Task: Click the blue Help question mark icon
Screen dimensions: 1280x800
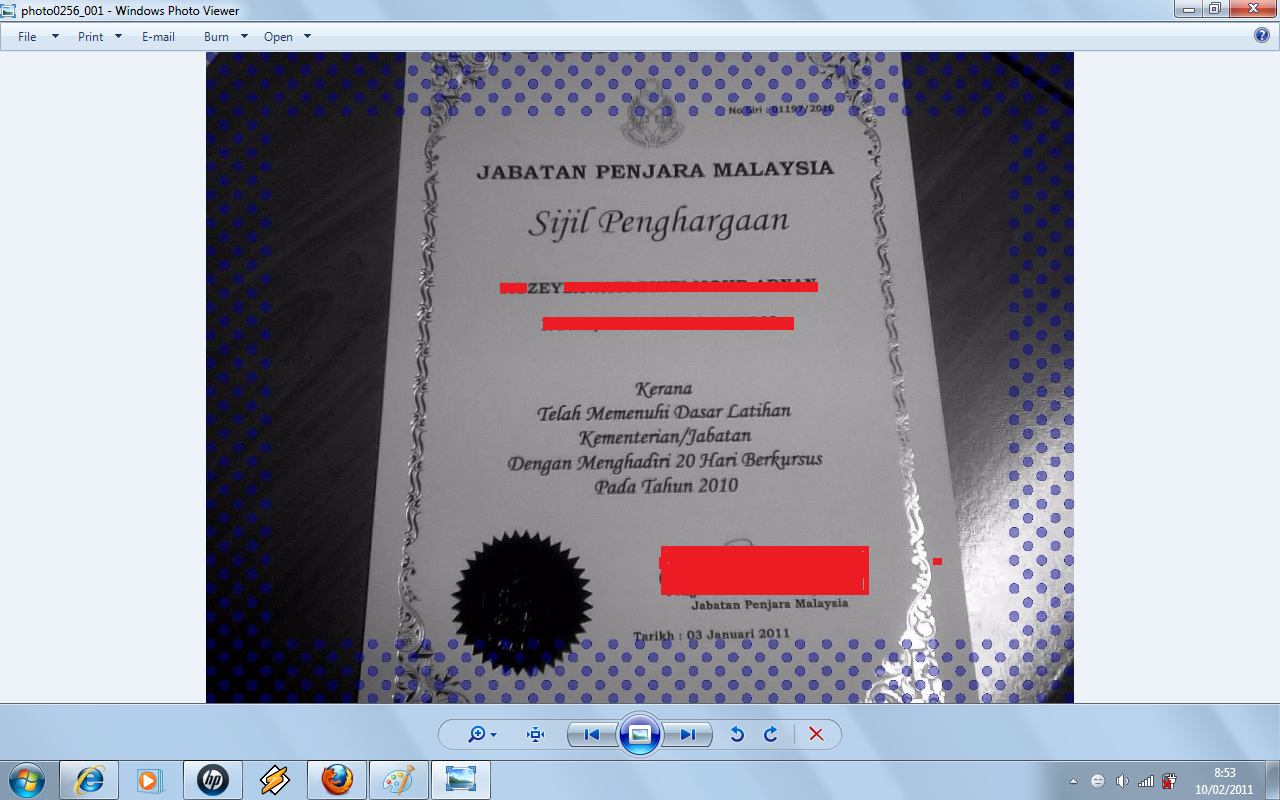Action: (1262, 35)
